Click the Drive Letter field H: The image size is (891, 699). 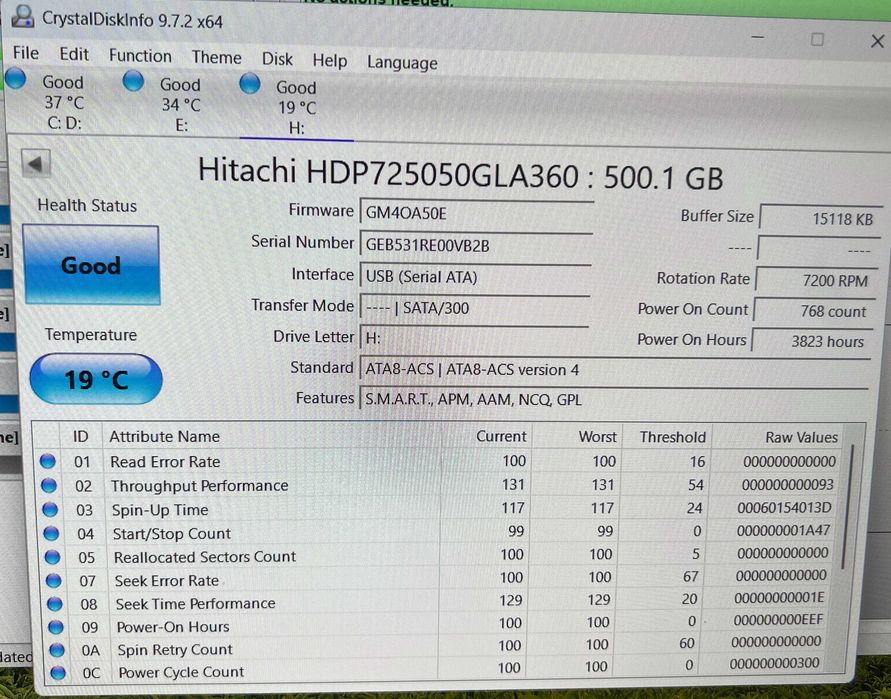point(474,339)
